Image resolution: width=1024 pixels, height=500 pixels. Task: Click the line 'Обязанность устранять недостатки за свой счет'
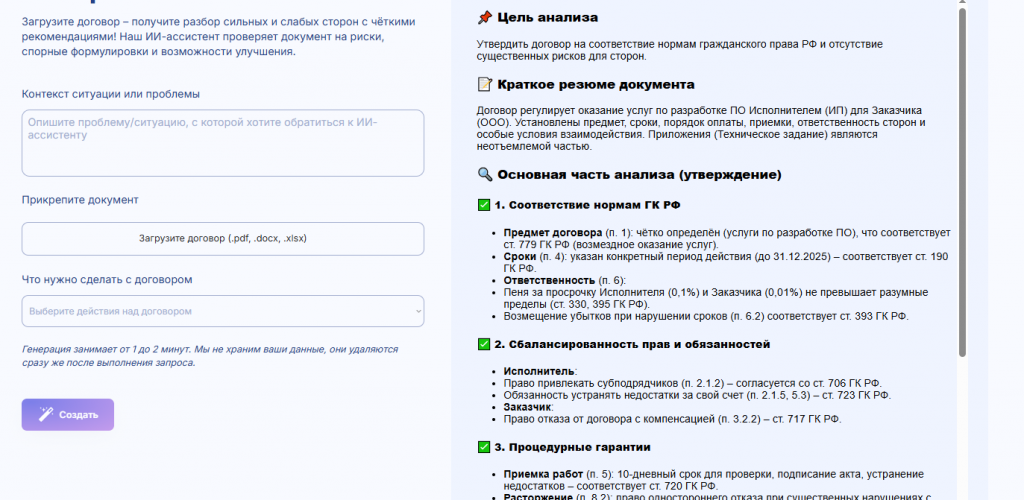pyautogui.click(x=697, y=395)
